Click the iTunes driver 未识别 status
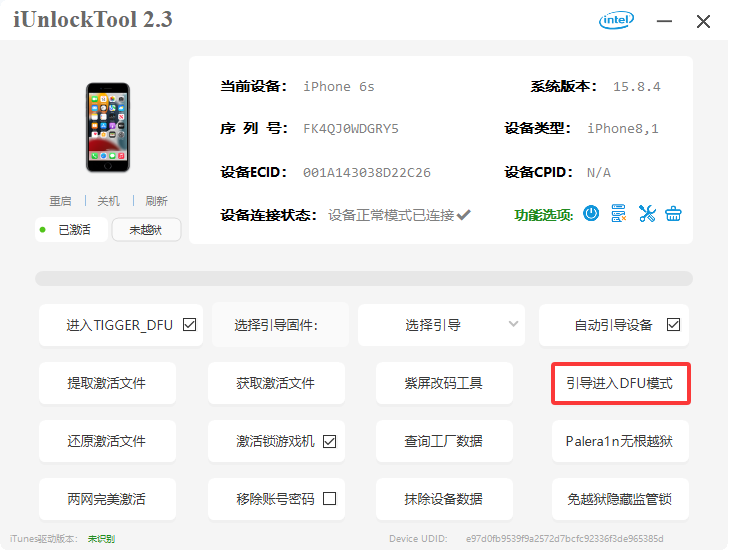This screenshot has width=729, height=551. pos(101,538)
